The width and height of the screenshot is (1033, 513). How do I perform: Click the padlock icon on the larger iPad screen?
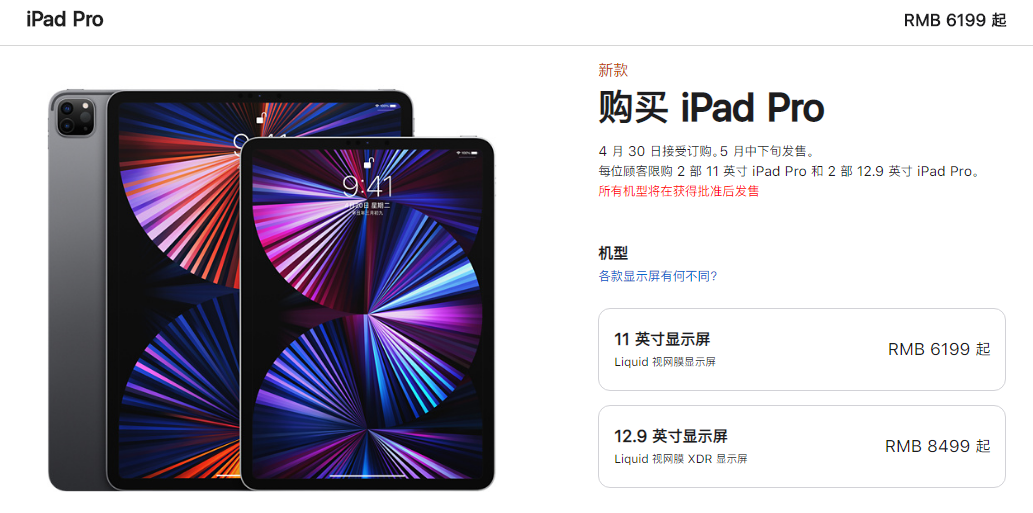coord(262,119)
